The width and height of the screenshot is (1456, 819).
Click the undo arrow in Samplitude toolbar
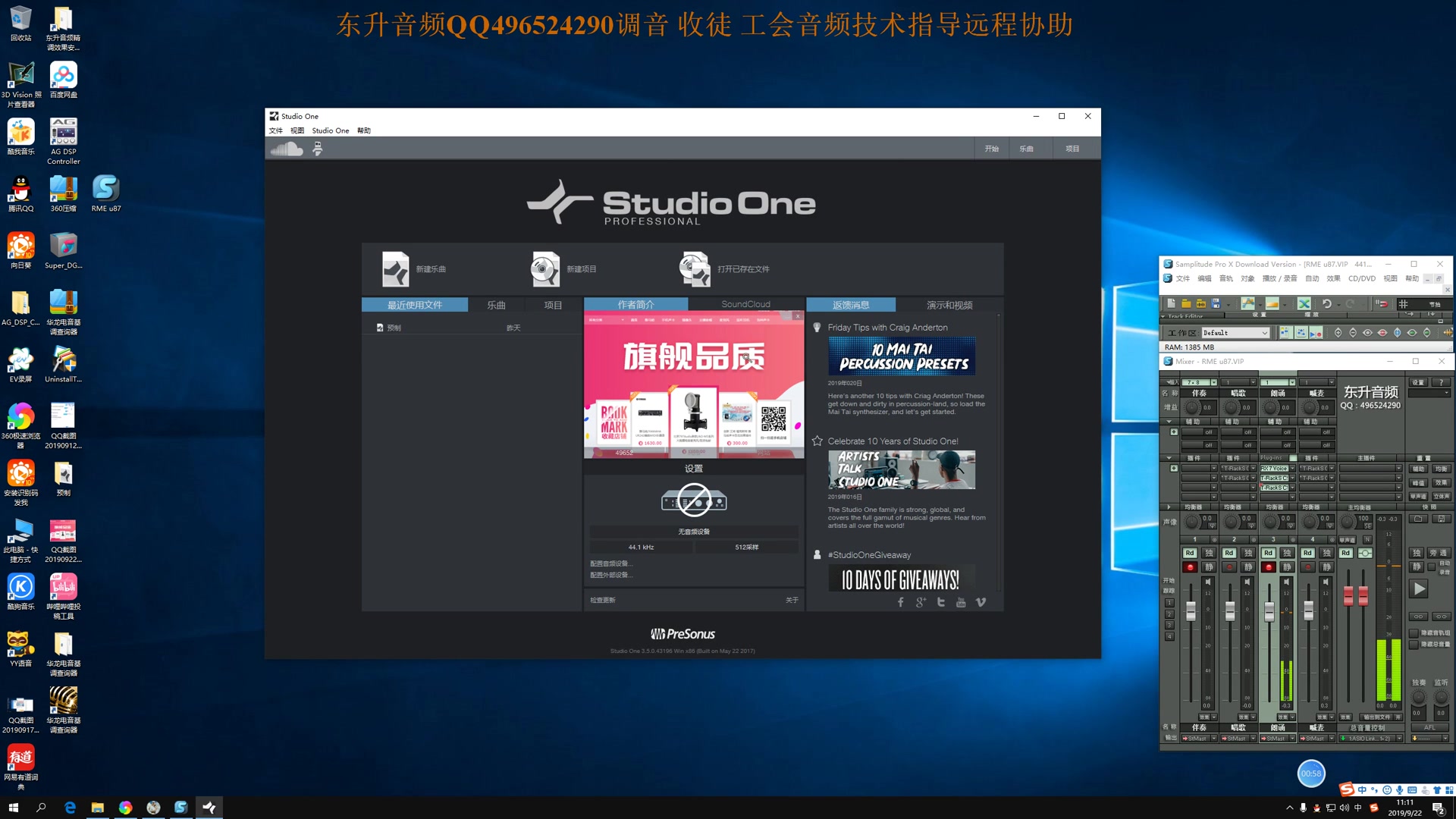pyautogui.click(x=1326, y=303)
